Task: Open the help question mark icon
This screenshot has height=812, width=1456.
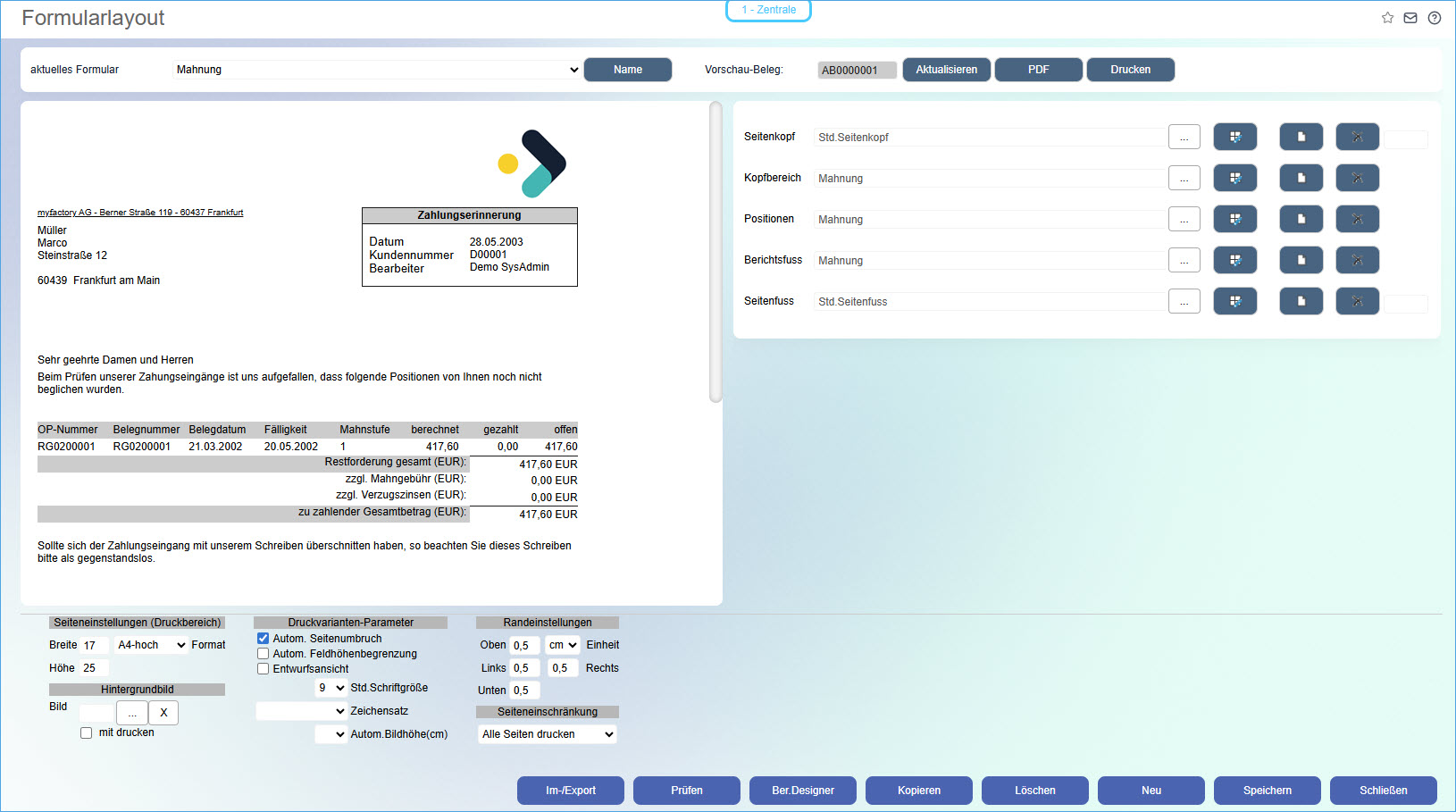Action: coord(1435,18)
